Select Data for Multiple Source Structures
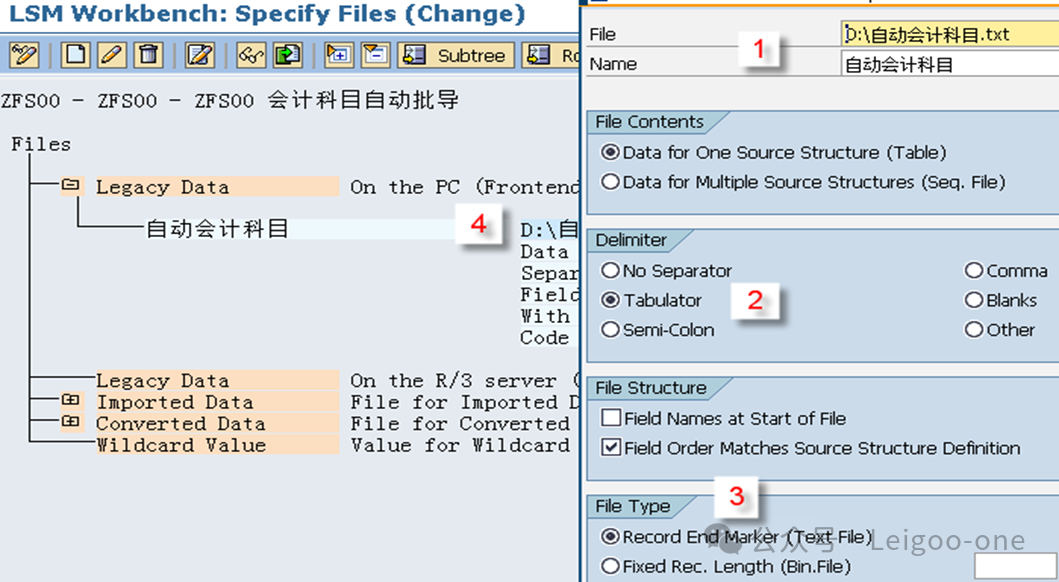This screenshot has width=1059, height=582. 611,182
